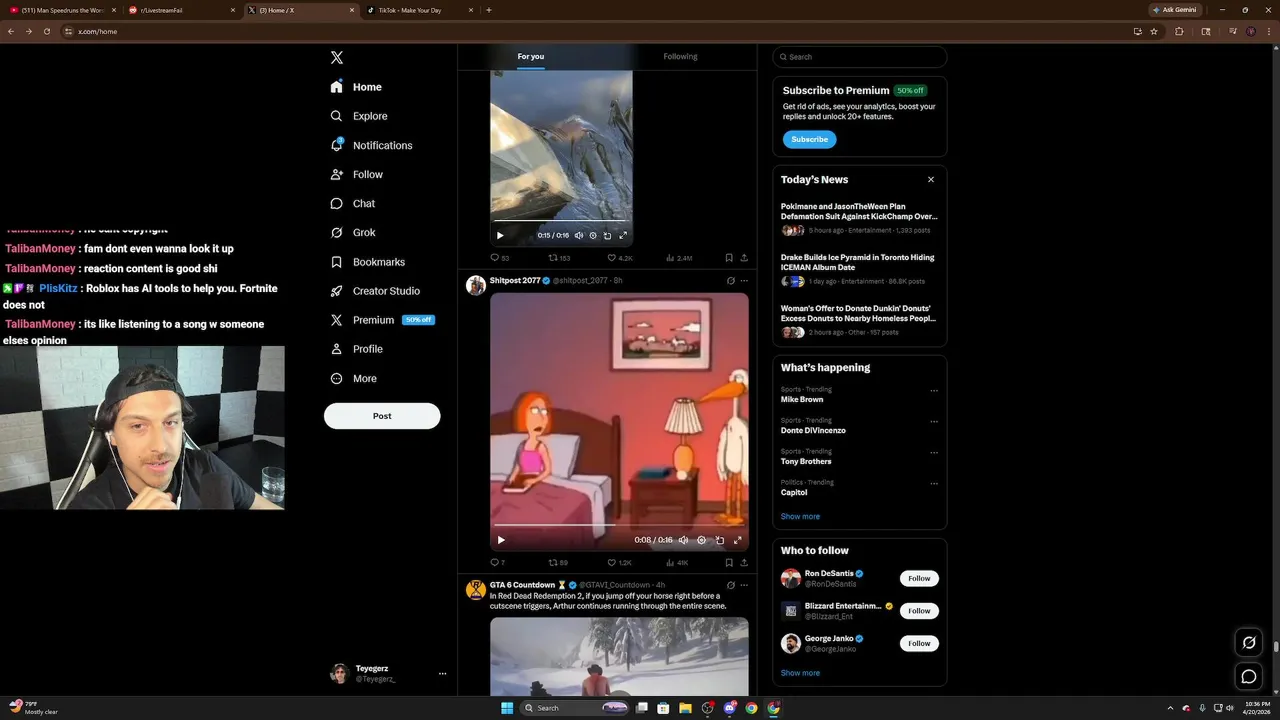
Task: Mute the Shitpost 2077 video
Action: click(x=683, y=540)
